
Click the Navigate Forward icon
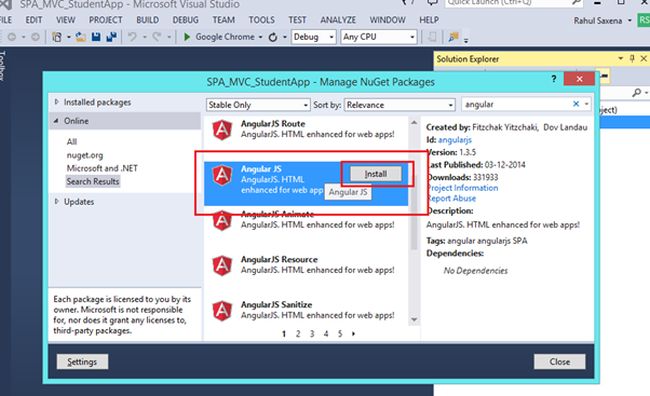[36, 37]
